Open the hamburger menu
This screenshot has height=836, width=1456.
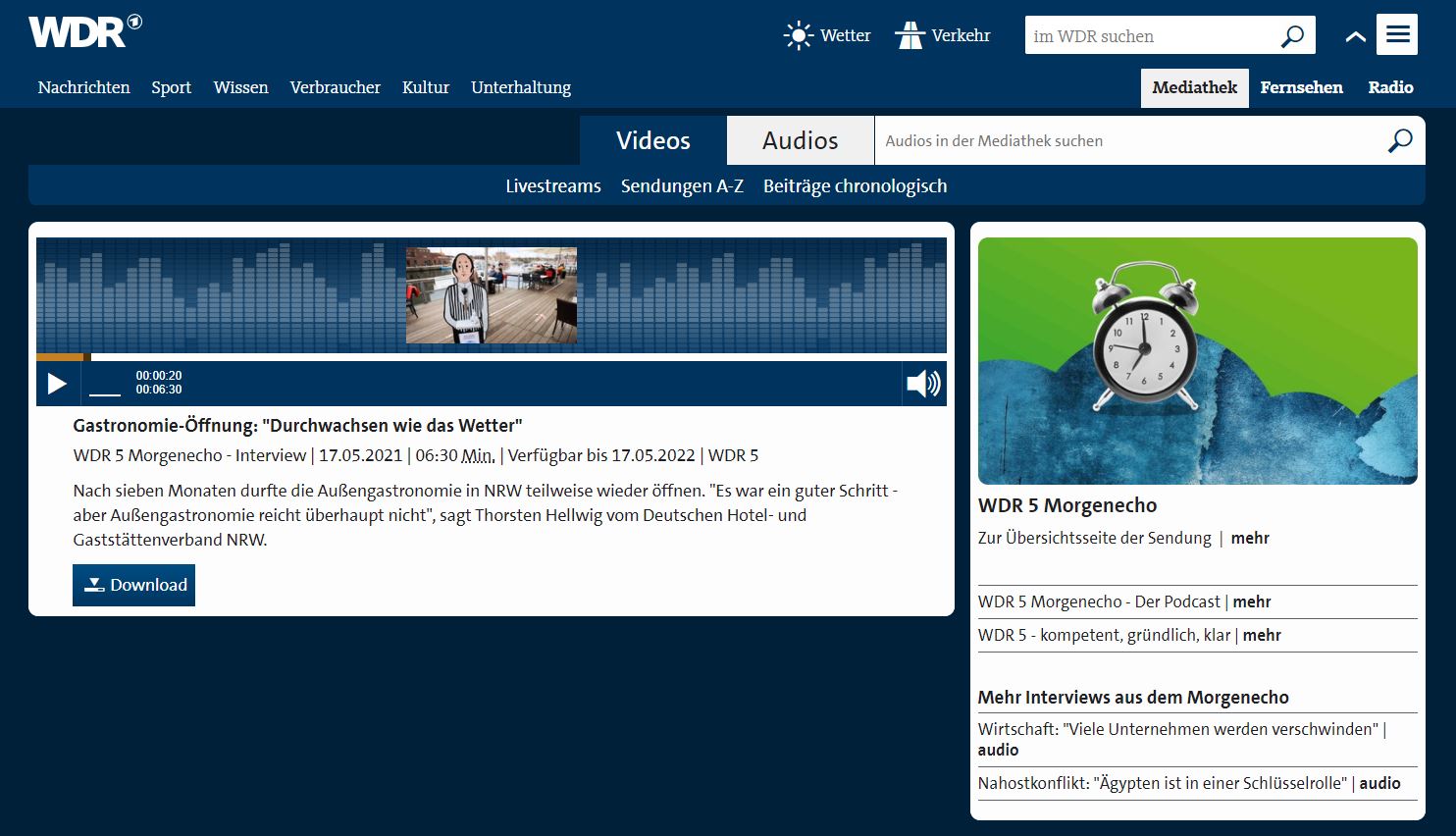tap(1397, 34)
